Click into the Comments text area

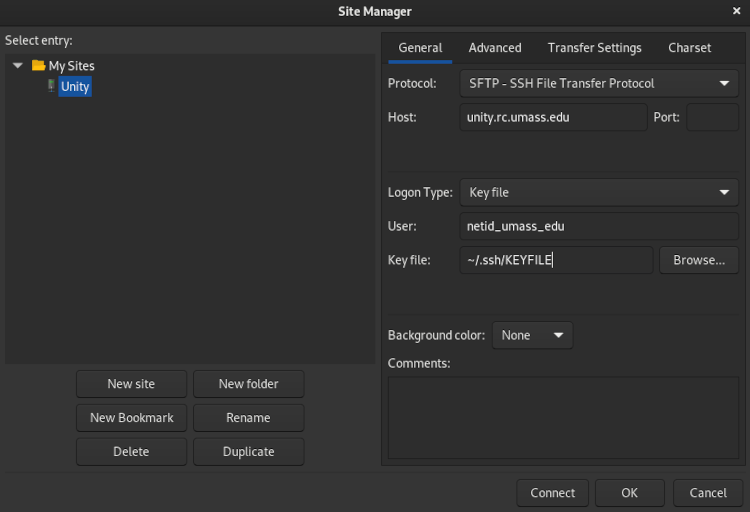coord(563,417)
